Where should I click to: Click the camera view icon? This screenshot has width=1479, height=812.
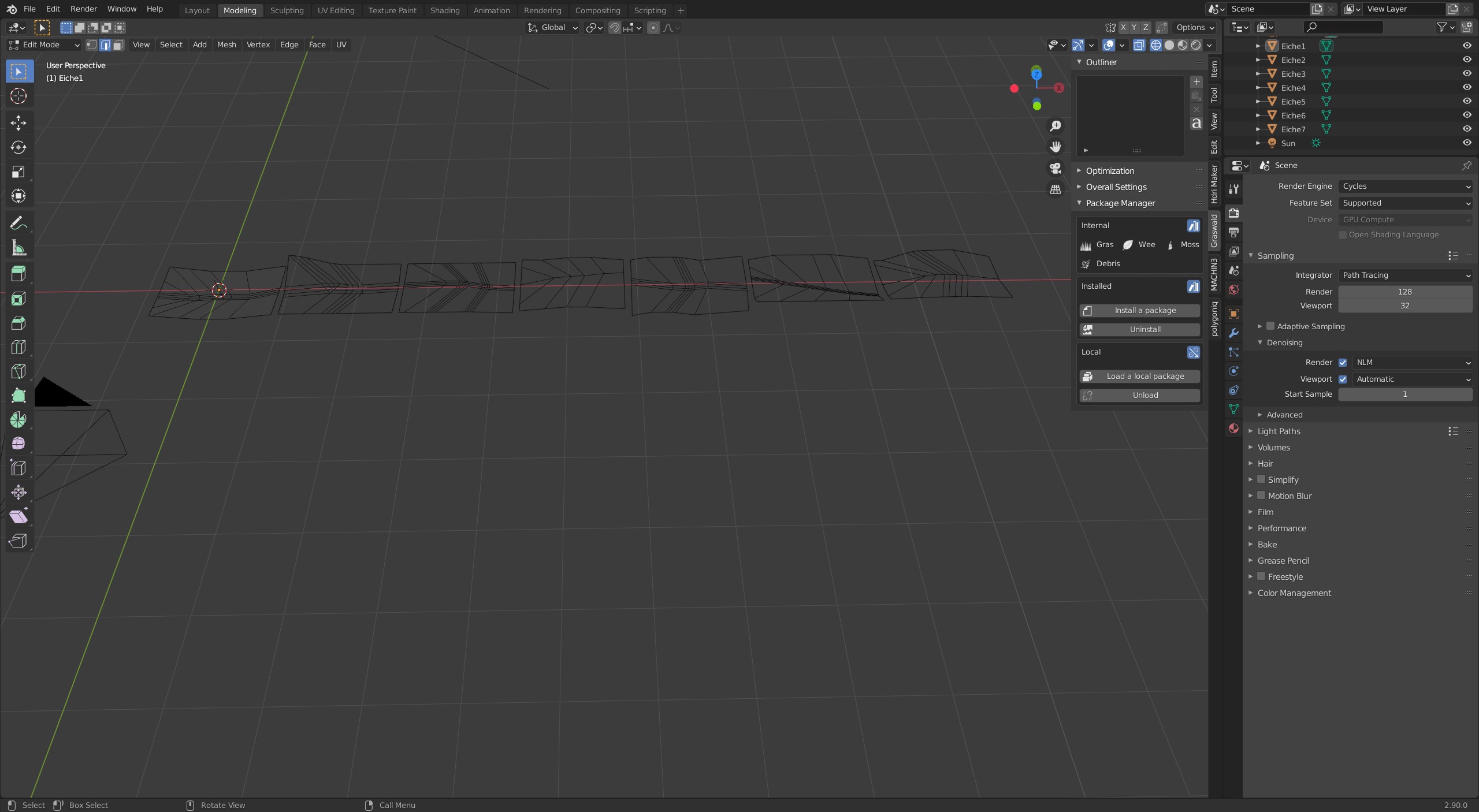[x=1056, y=168]
